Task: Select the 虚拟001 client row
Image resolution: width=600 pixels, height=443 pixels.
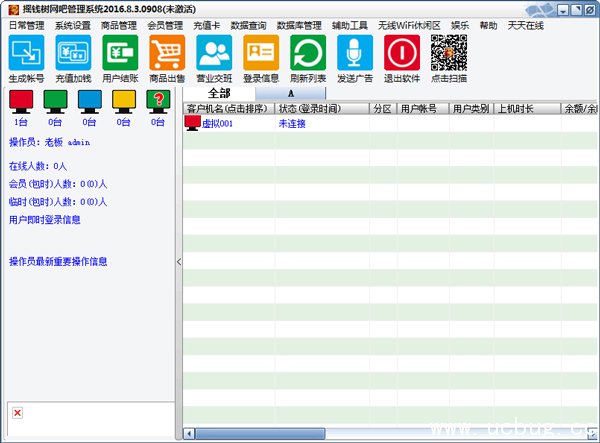Action: [x=390, y=123]
